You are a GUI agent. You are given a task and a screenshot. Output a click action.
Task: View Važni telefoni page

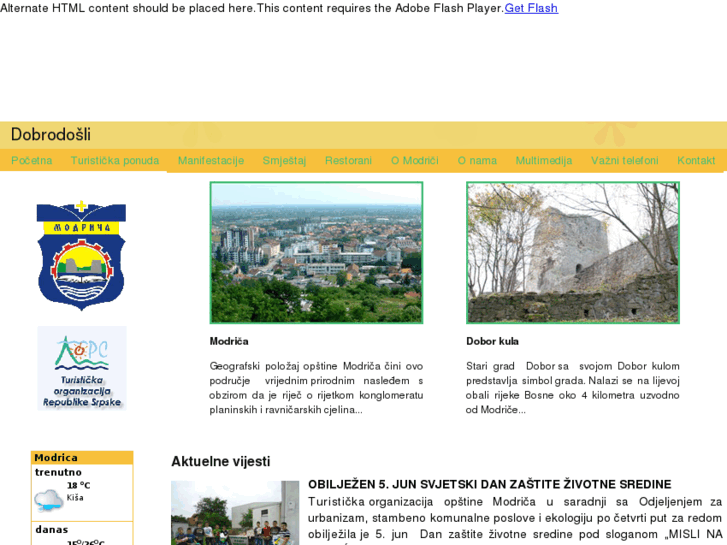tap(625, 160)
